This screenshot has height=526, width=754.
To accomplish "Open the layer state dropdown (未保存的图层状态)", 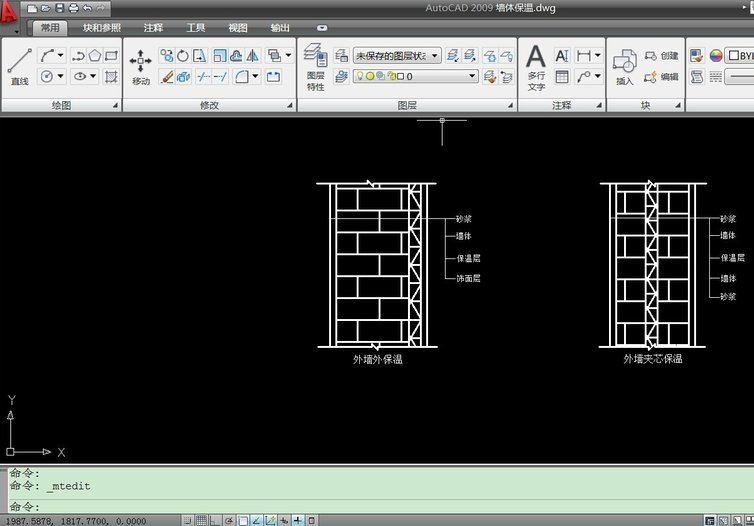I will coord(397,56).
